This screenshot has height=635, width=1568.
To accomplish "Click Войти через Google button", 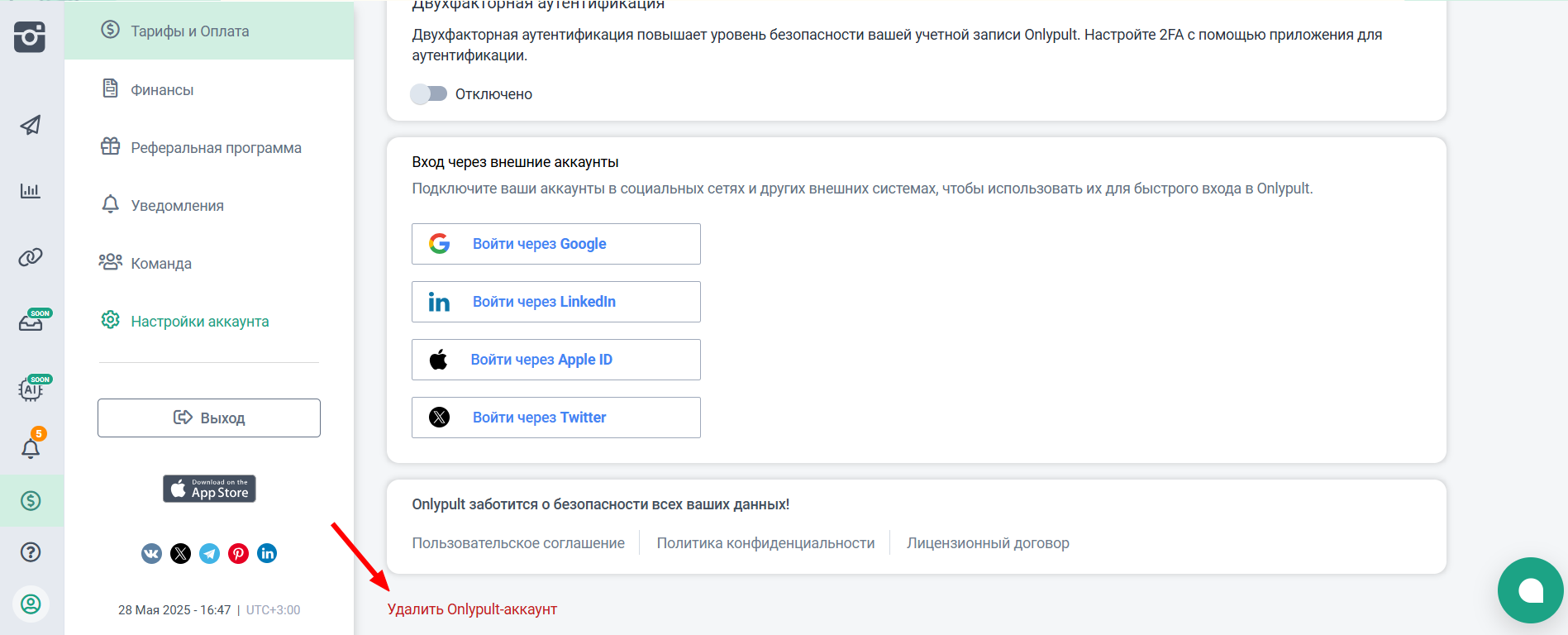I will point(555,244).
